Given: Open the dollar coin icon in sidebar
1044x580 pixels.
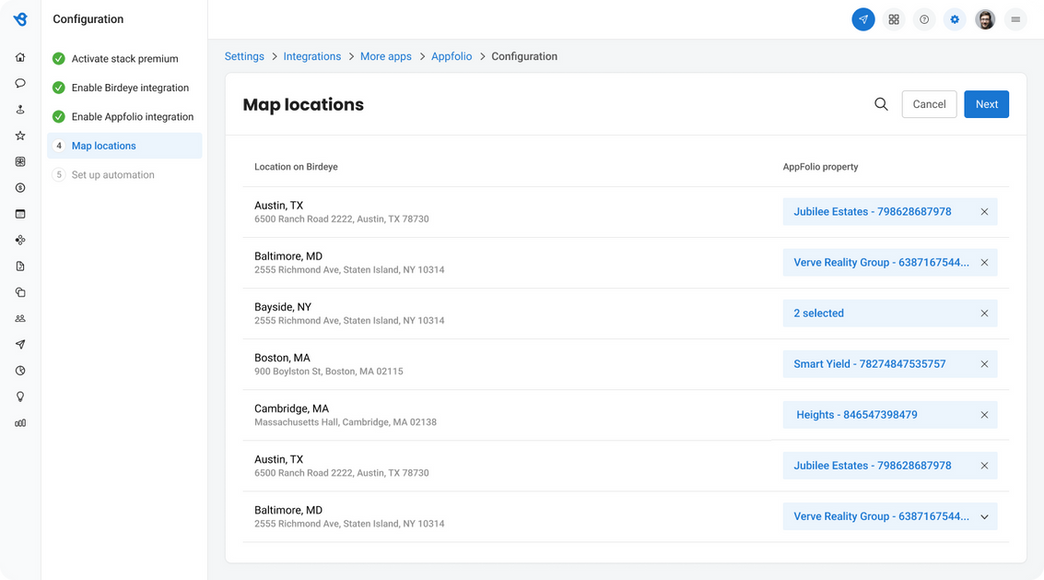Looking at the screenshot, I should 21,188.
